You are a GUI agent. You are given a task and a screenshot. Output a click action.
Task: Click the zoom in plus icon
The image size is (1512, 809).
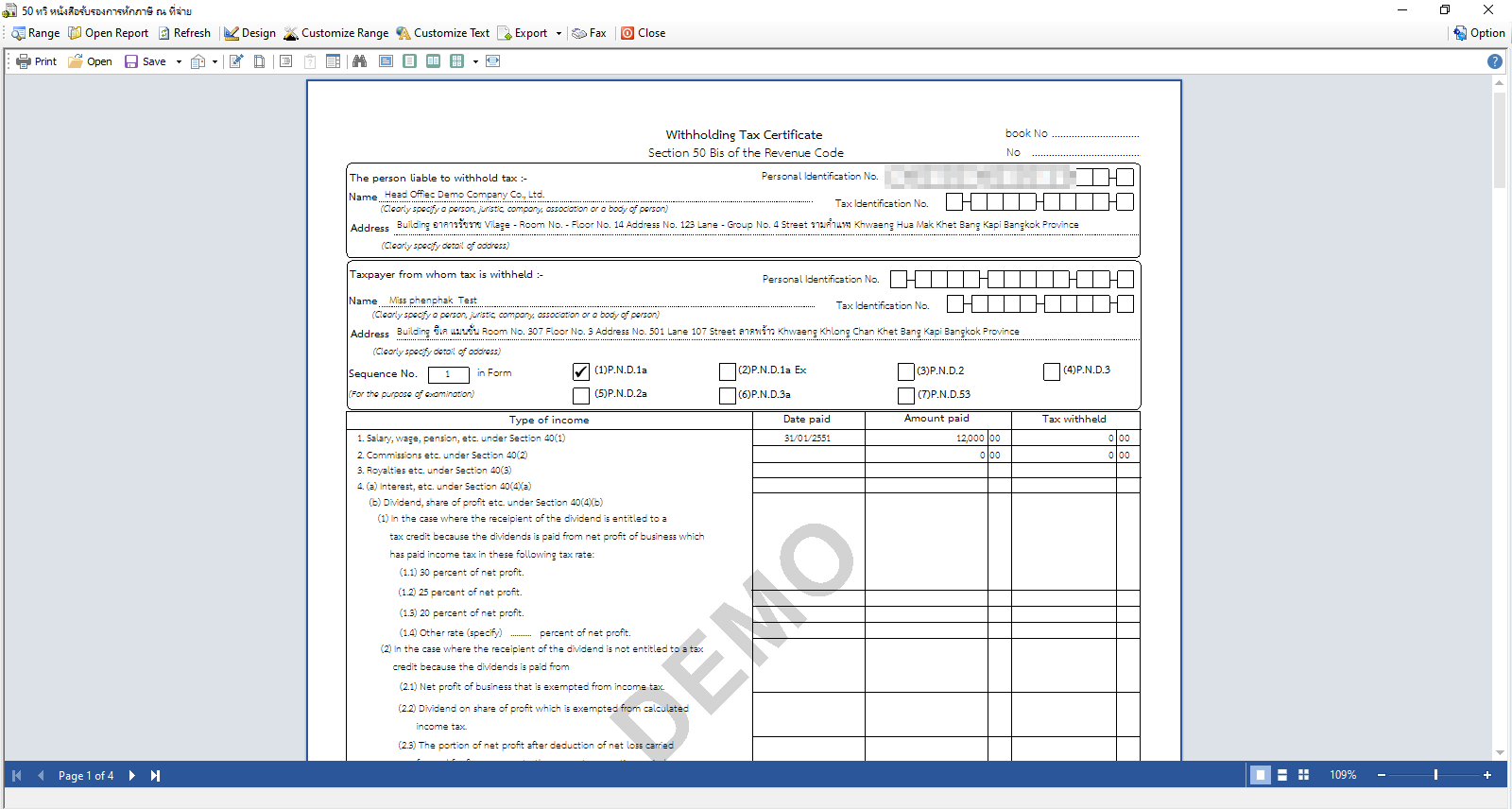point(1487,775)
